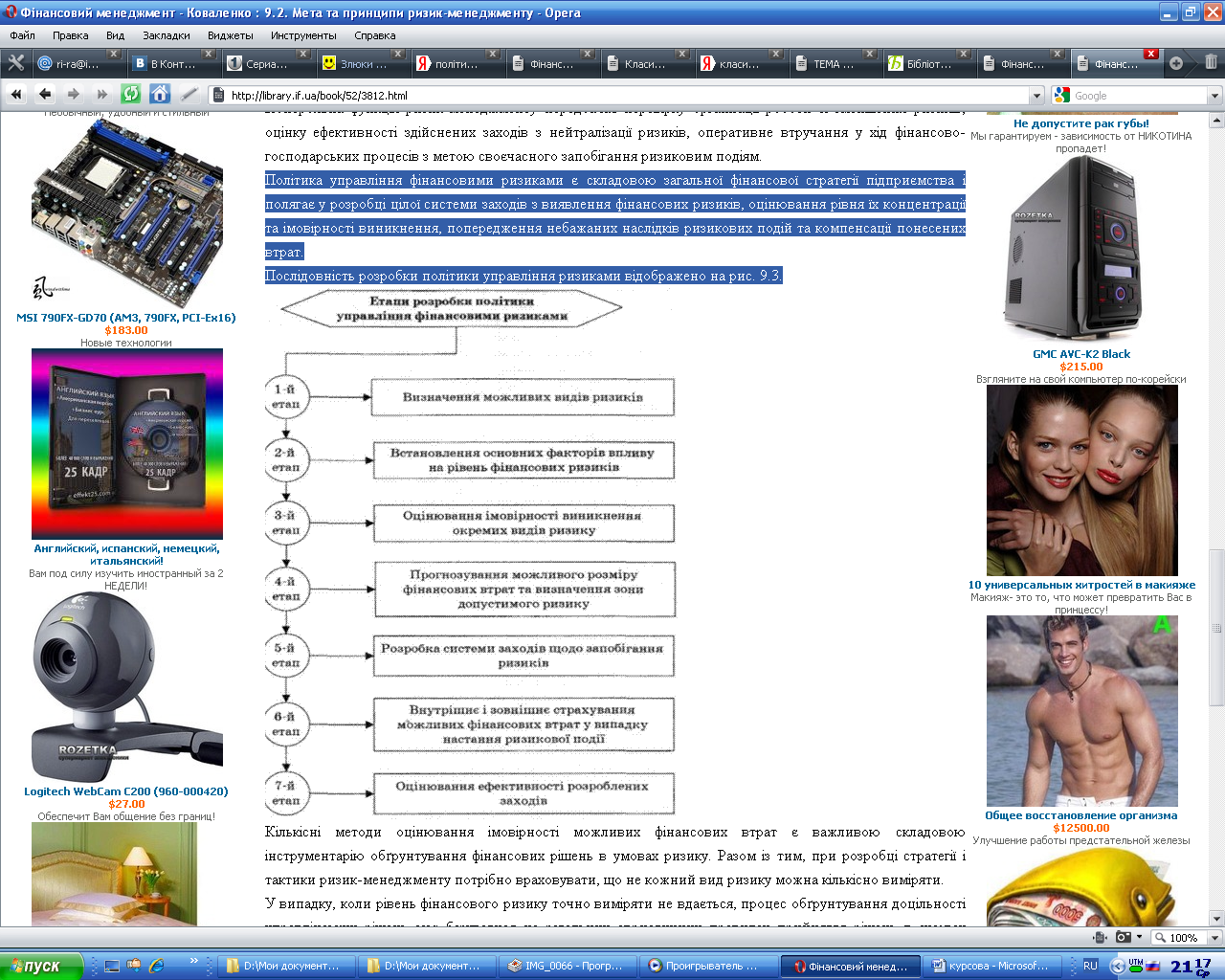Open the Правка menu
1225x980 pixels.
click(x=70, y=35)
